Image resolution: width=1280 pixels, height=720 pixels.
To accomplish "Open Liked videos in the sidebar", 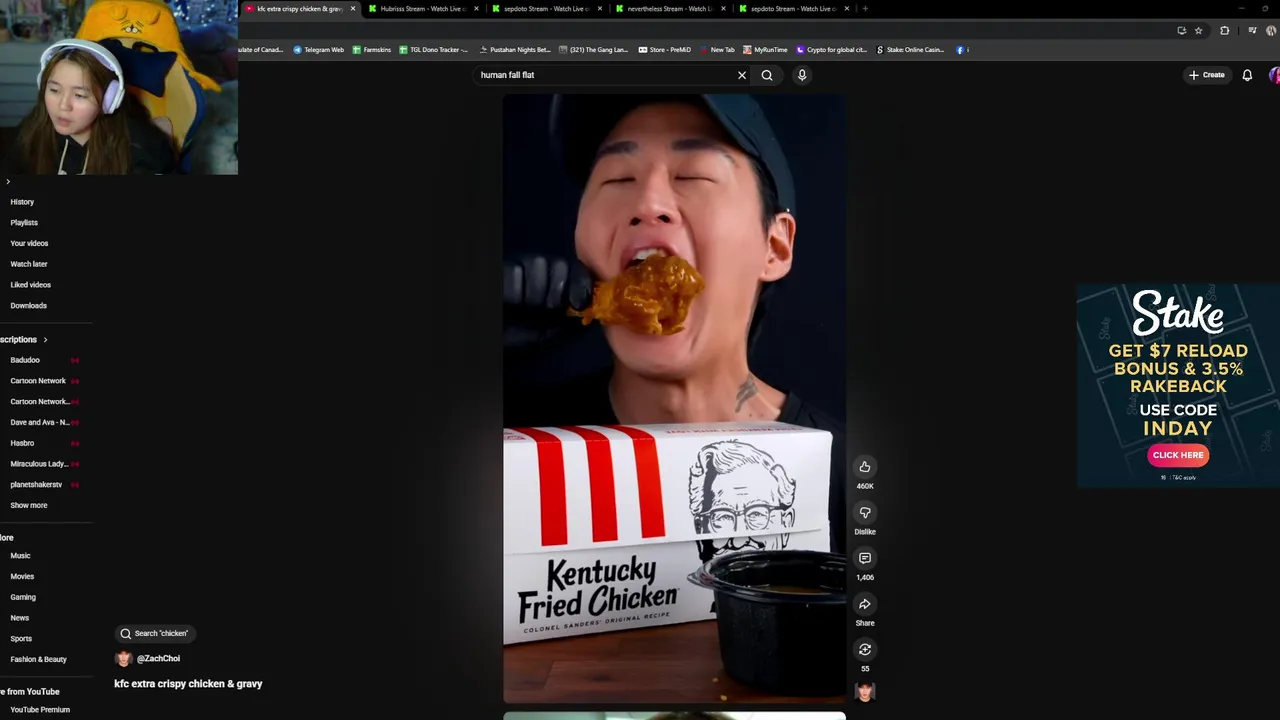I will 30,285.
